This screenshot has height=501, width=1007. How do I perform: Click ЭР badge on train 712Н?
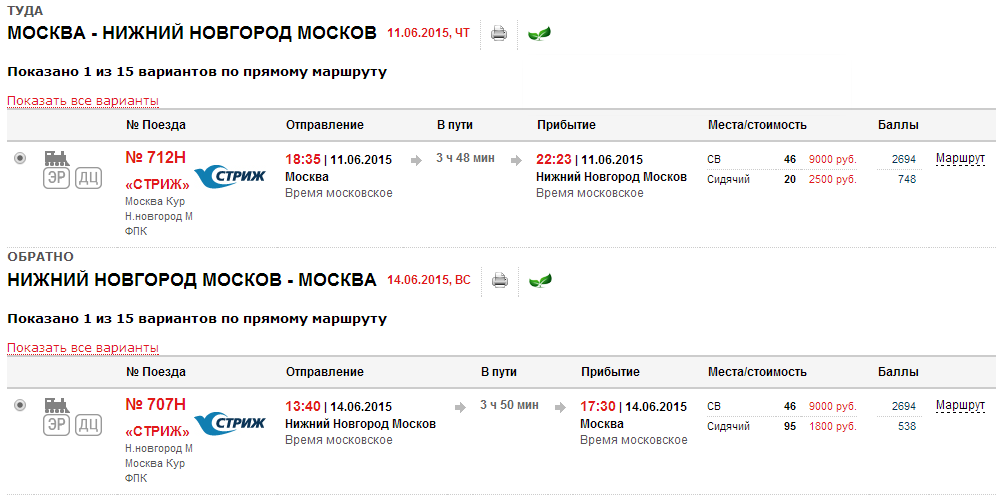tap(57, 178)
